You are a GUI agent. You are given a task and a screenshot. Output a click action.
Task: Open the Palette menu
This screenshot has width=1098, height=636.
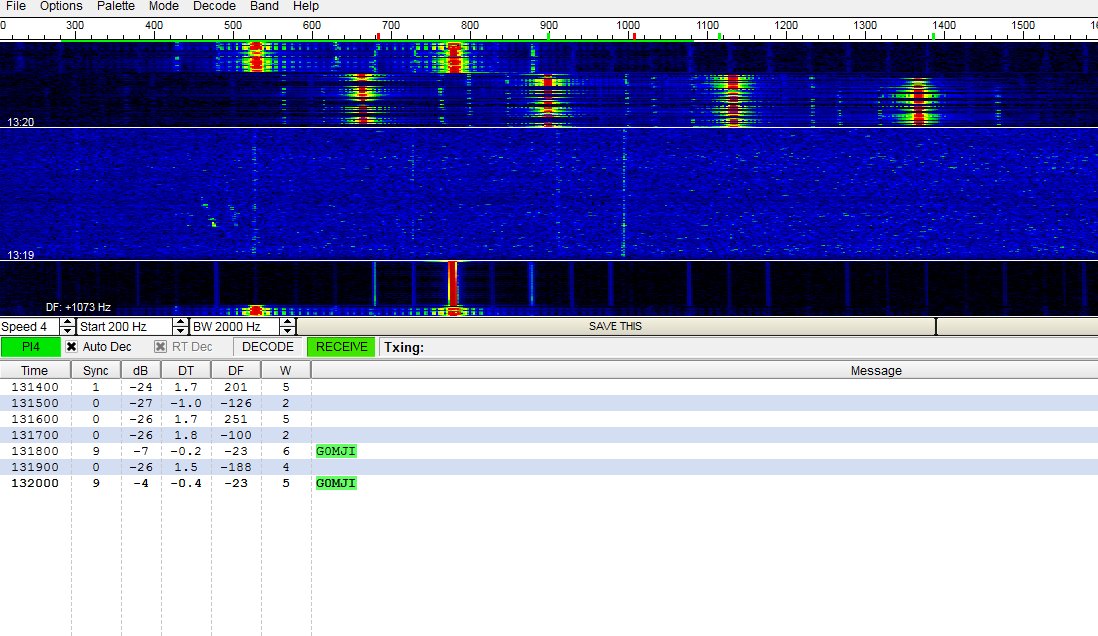pyautogui.click(x=116, y=6)
